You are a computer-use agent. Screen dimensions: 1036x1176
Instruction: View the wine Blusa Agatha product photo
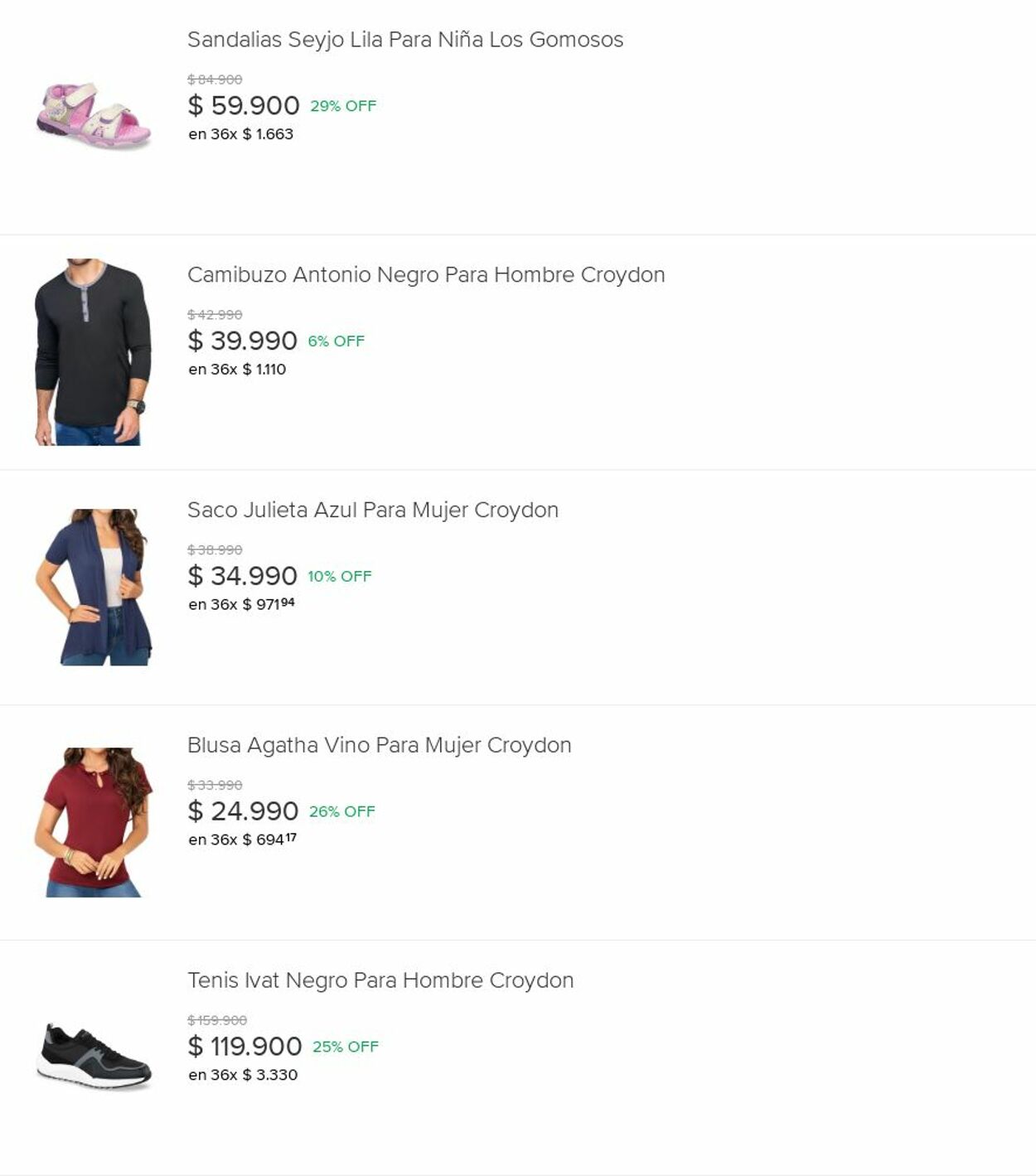click(x=93, y=822)
